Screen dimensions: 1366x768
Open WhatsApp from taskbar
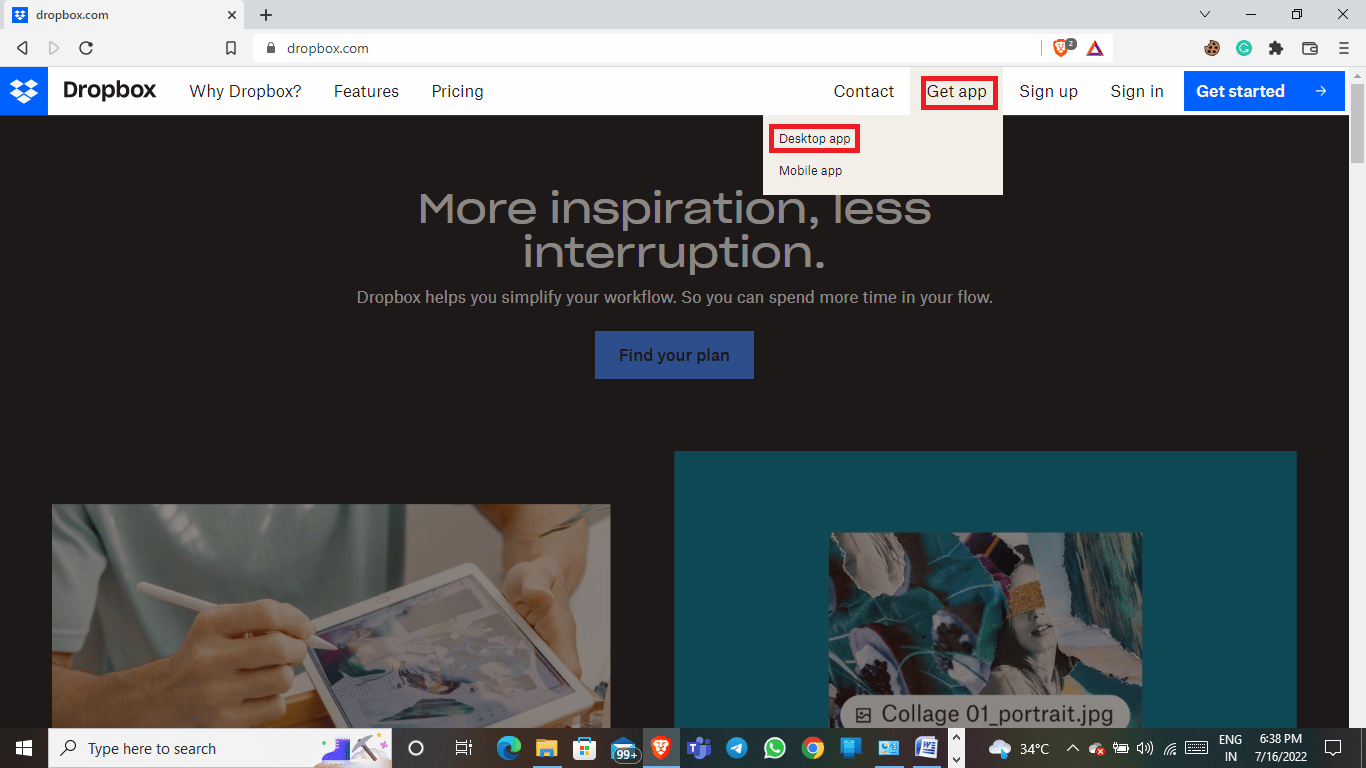(x=775, y=748)
